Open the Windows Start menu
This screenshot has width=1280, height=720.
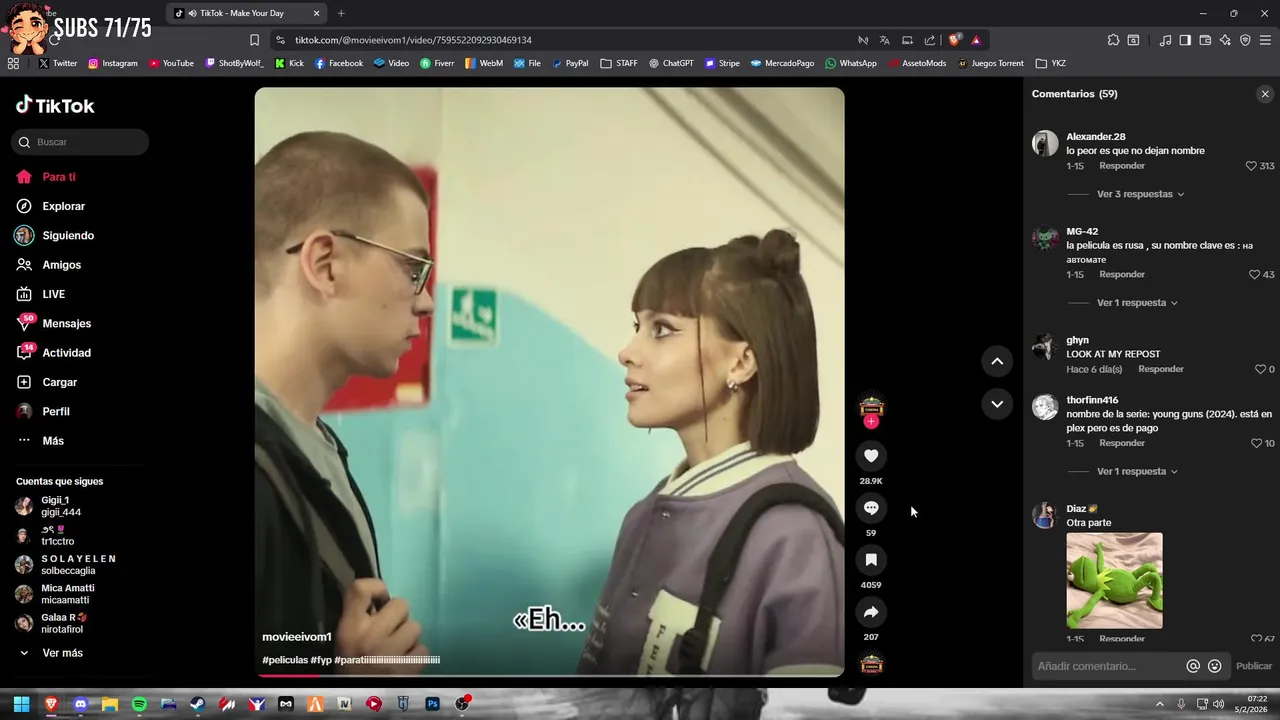pos(21,704)
